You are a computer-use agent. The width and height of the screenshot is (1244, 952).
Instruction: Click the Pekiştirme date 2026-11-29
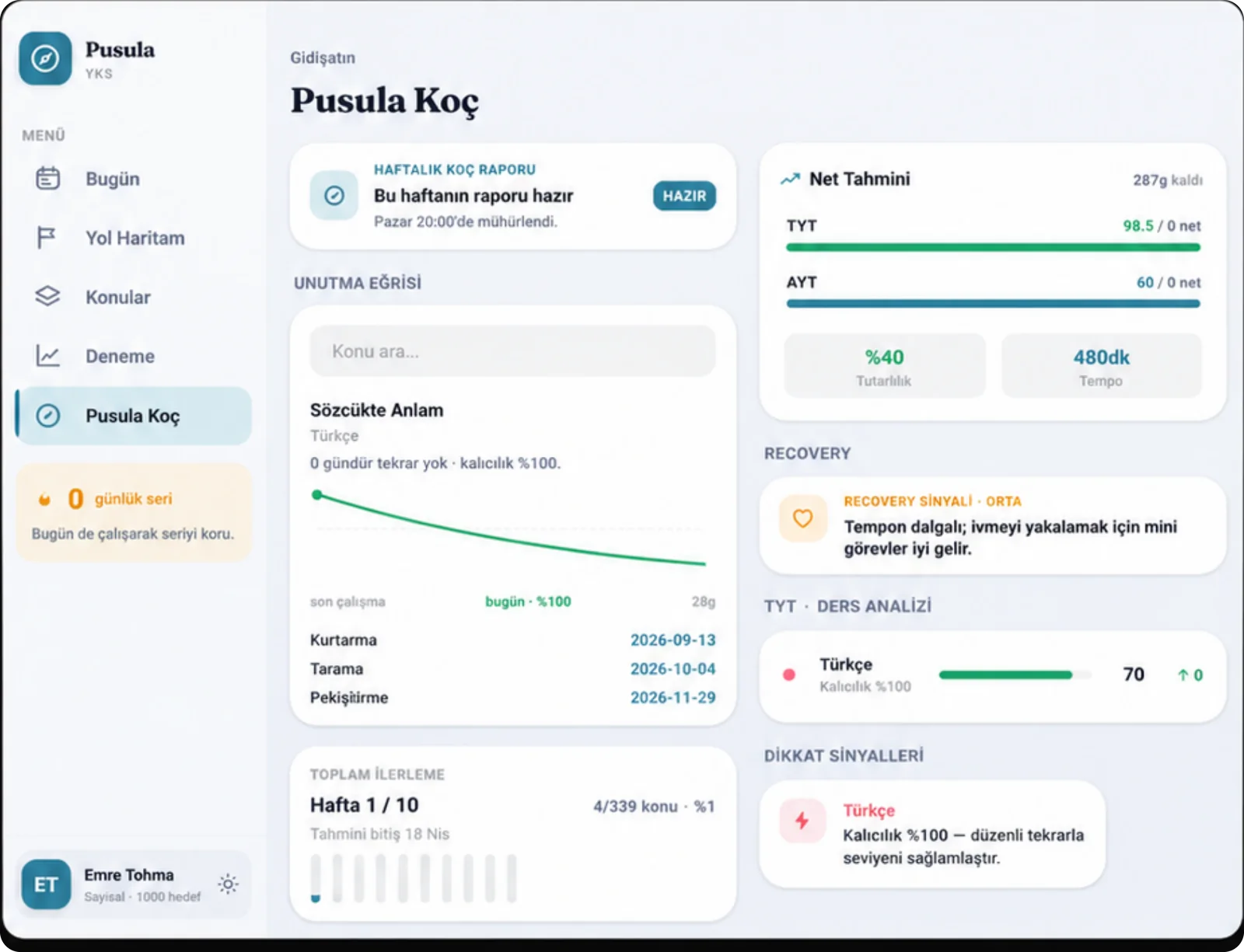coord(673,698)
